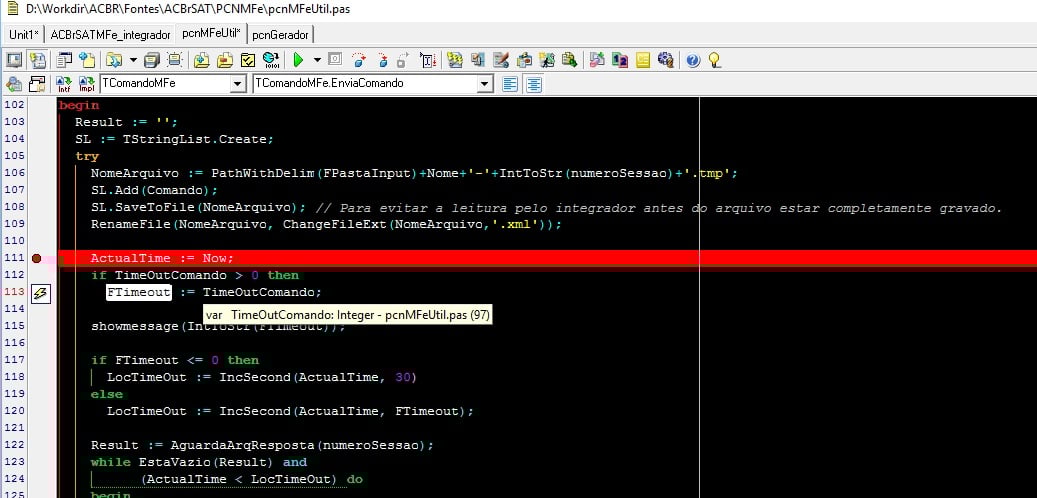Click 'while EstaVazio(Result) and' on line 123
This screenshot has height=498, width=1037.
[x=198, y=462]
